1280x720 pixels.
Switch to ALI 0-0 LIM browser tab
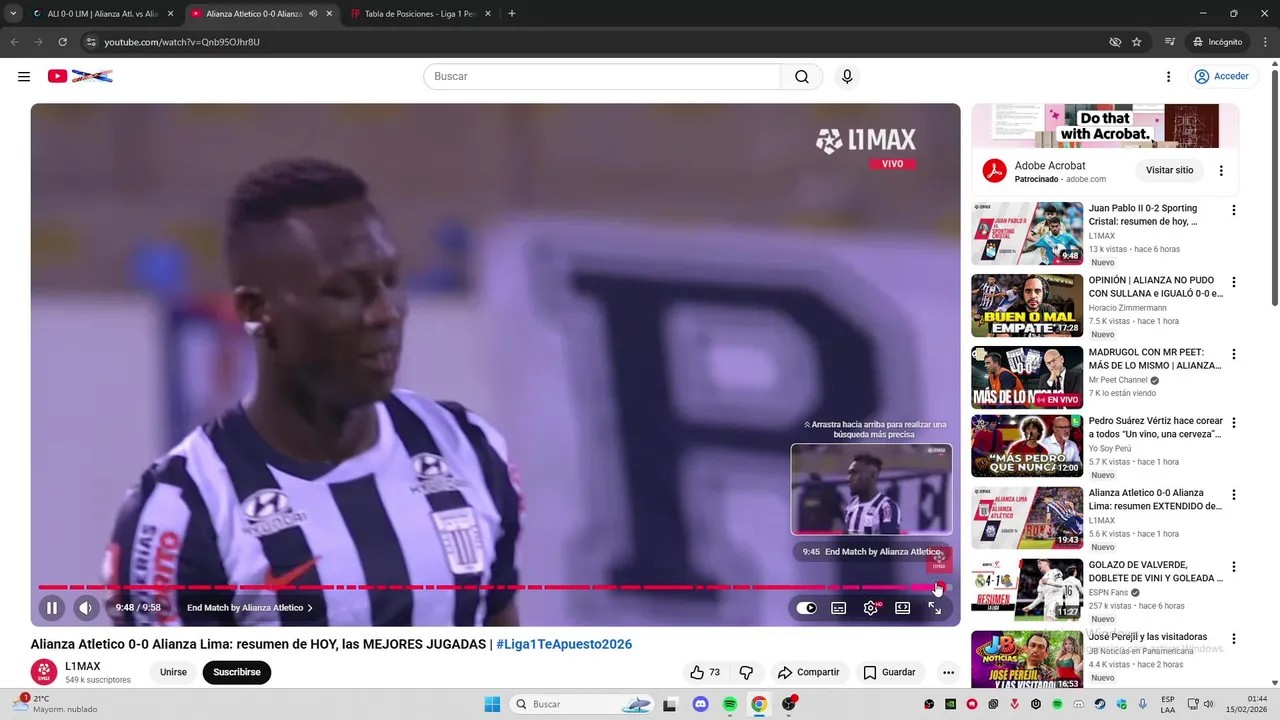coord(102,14)
